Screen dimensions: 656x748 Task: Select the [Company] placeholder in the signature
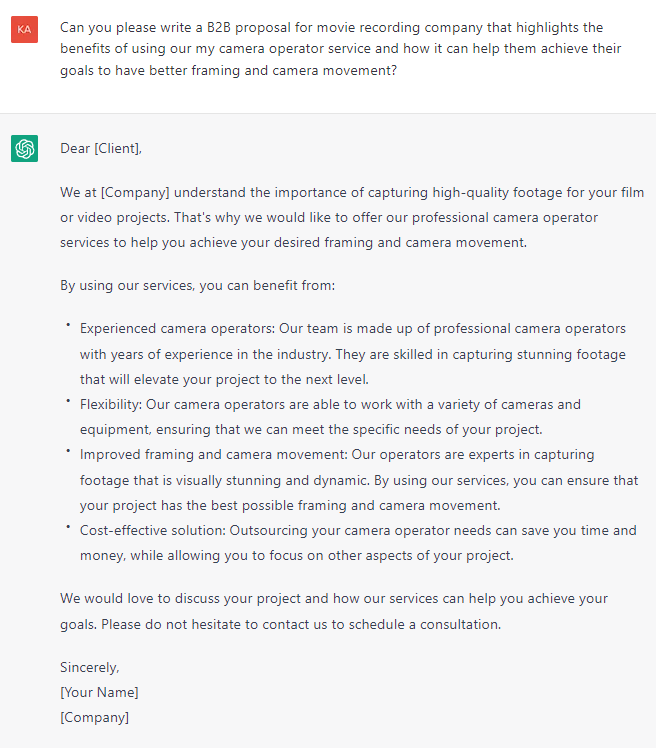[x=94, y=717]
